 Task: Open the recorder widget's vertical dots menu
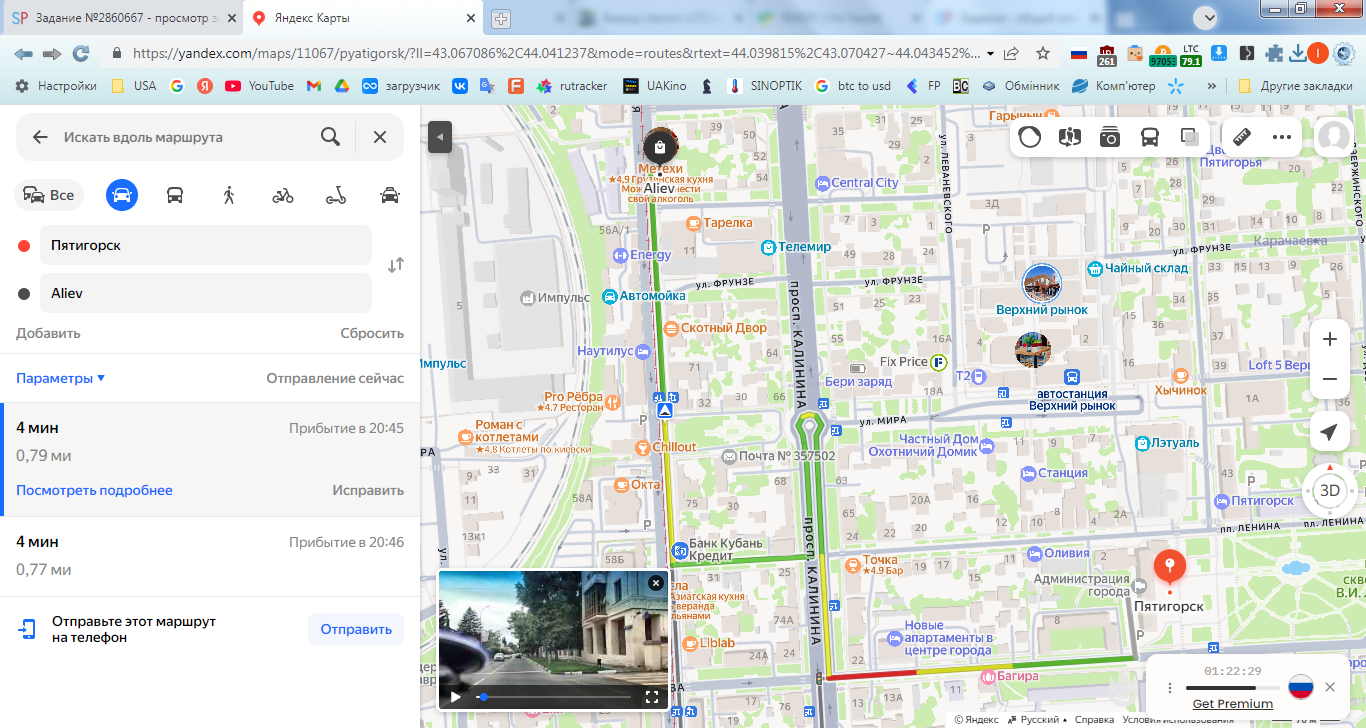pos(1169,688)
